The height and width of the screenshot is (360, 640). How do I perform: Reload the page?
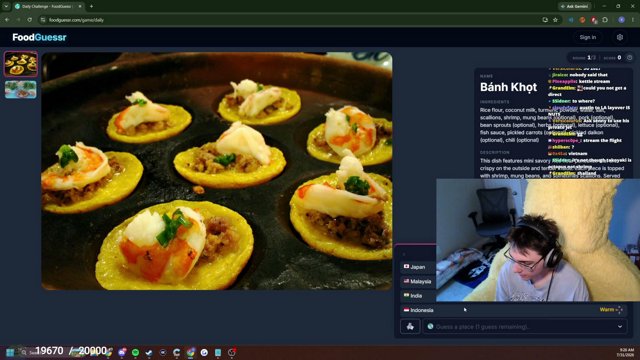pos(30,20)
